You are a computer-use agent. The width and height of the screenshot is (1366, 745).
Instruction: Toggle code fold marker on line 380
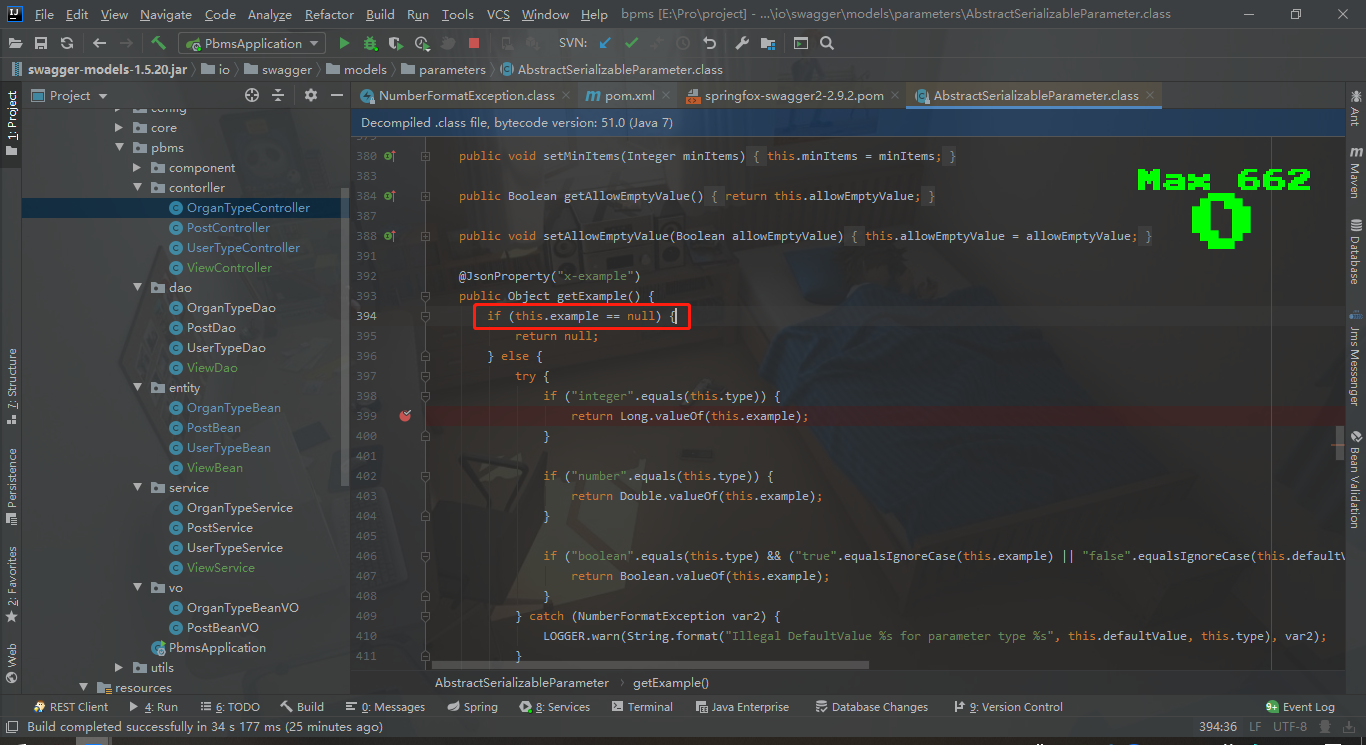coord(425,156)
